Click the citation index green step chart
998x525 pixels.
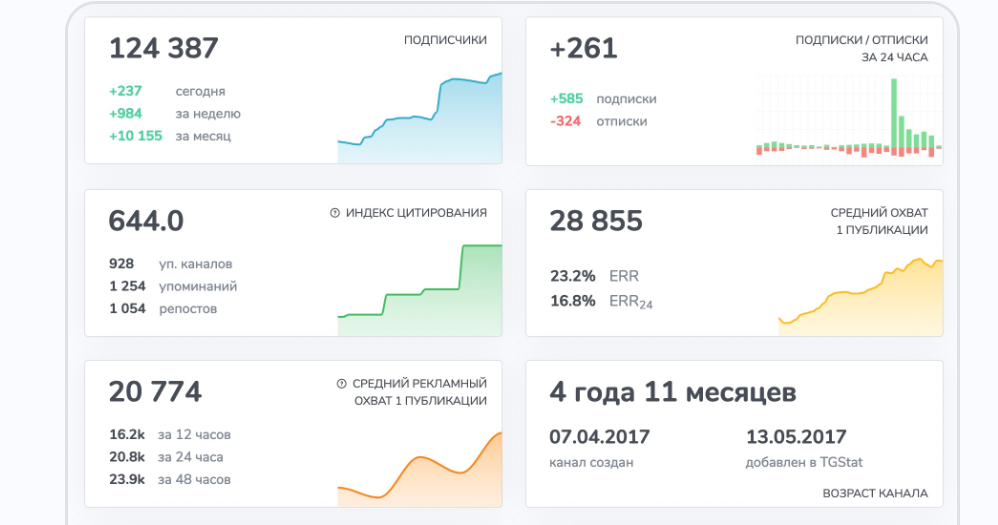click(419, 290)
